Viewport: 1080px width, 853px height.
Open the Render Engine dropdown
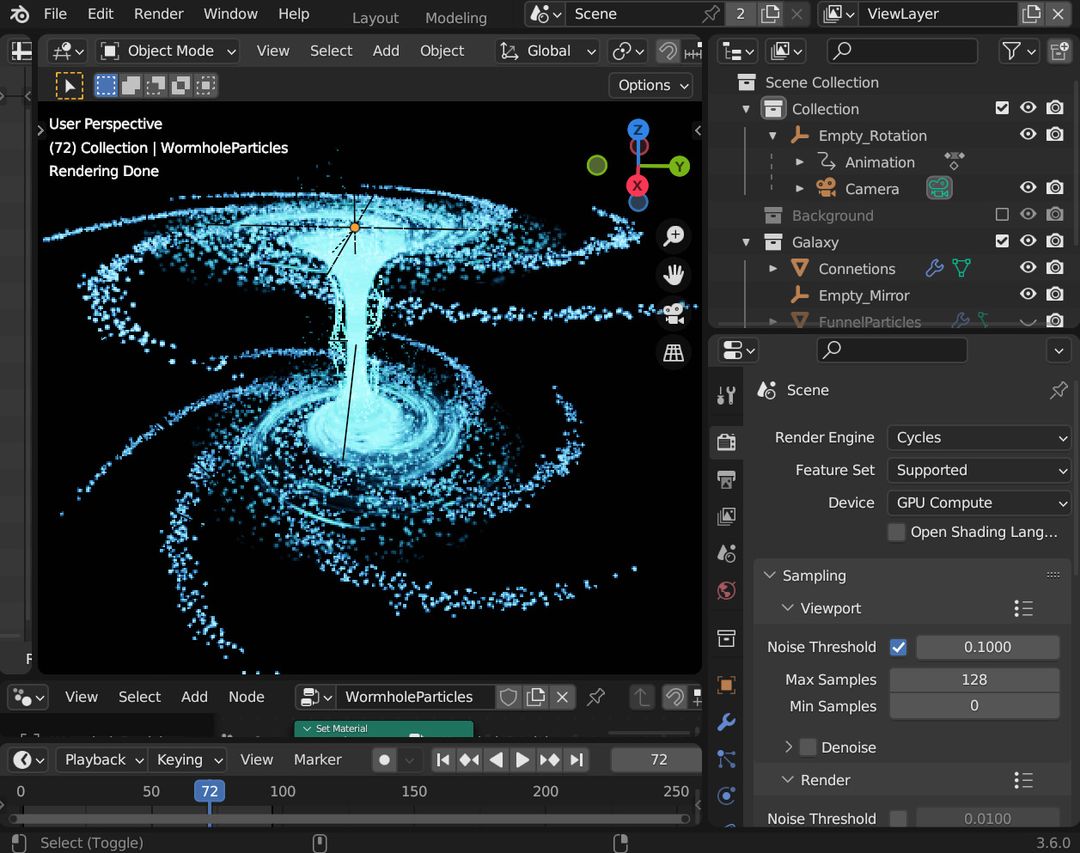pyautogui.click(x=978, y=437)
